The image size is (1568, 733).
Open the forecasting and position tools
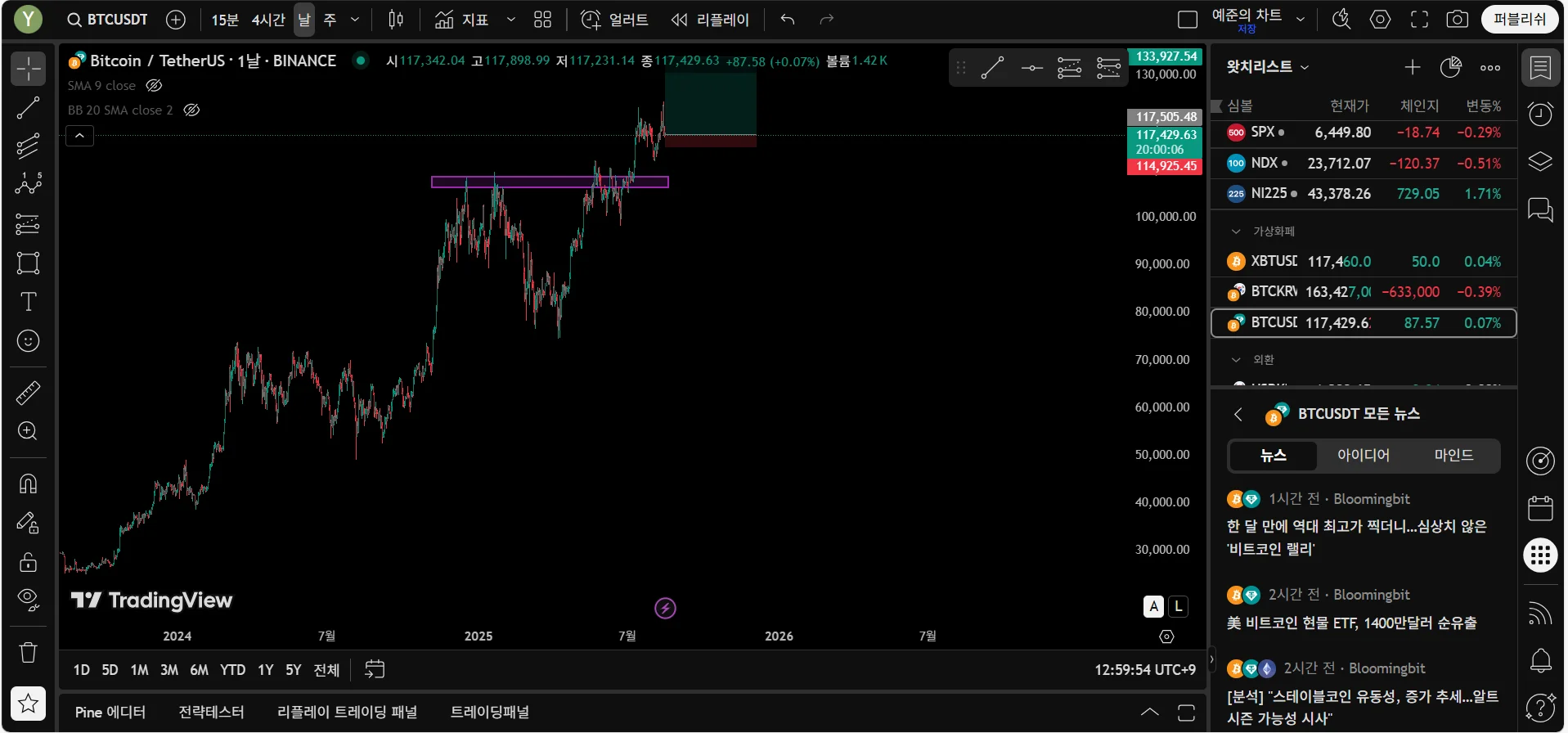pyautogui.click(x=29, y=223)
